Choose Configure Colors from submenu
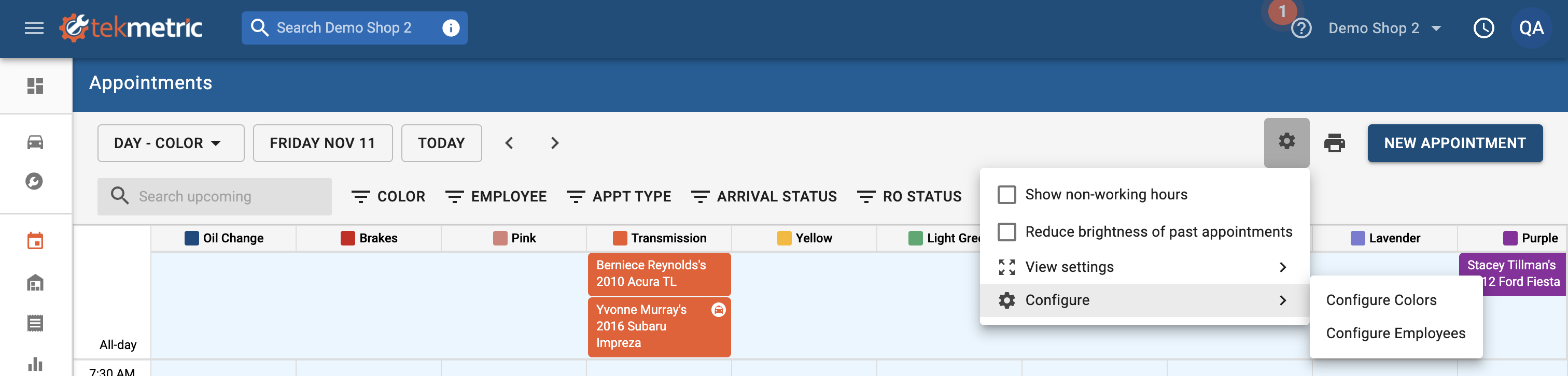The image size is (1568, 376). (1380, 300)
